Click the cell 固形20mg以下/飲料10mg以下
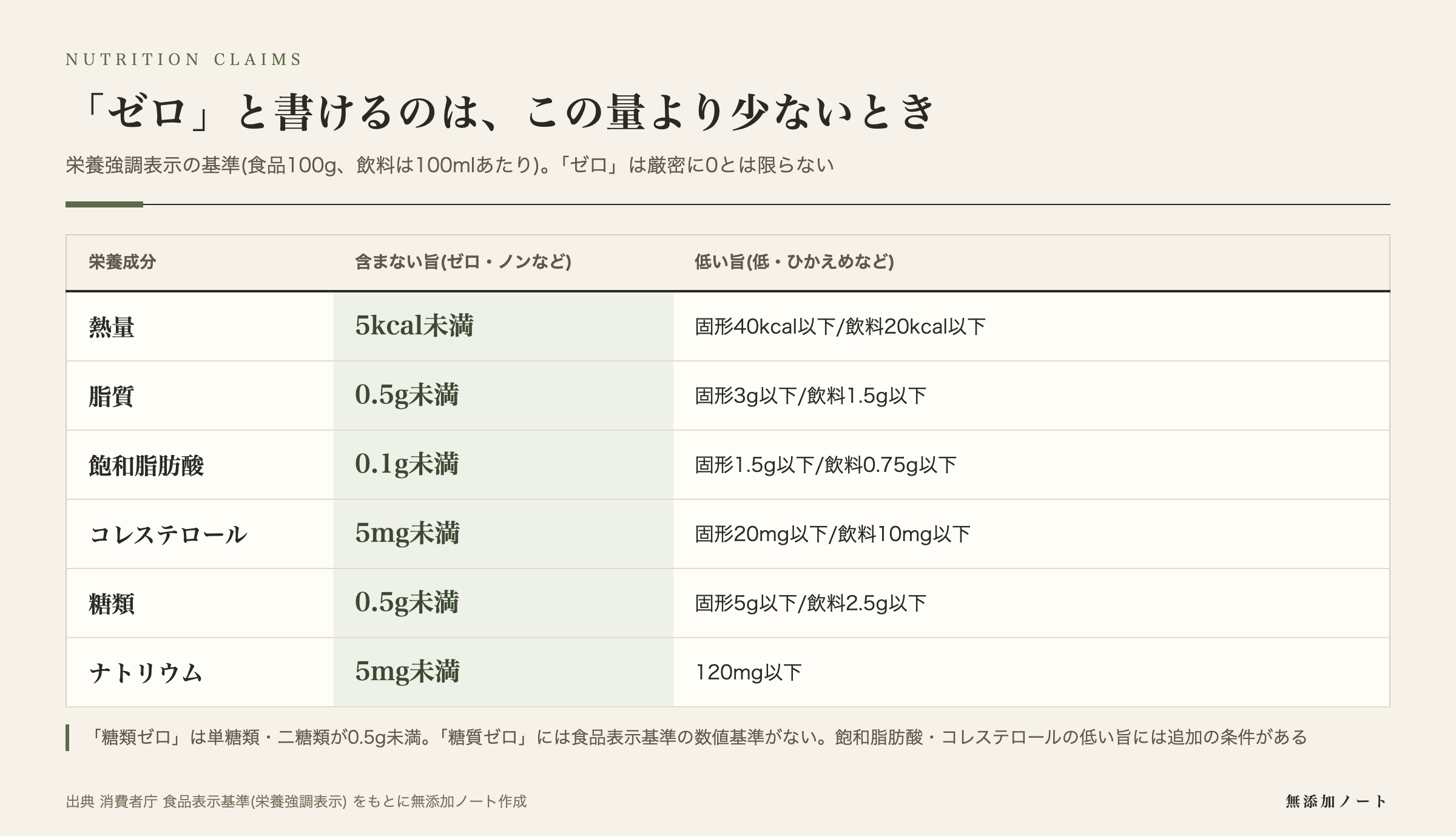Viewport: 1456px width, 836px height. (x=833, y=534)
